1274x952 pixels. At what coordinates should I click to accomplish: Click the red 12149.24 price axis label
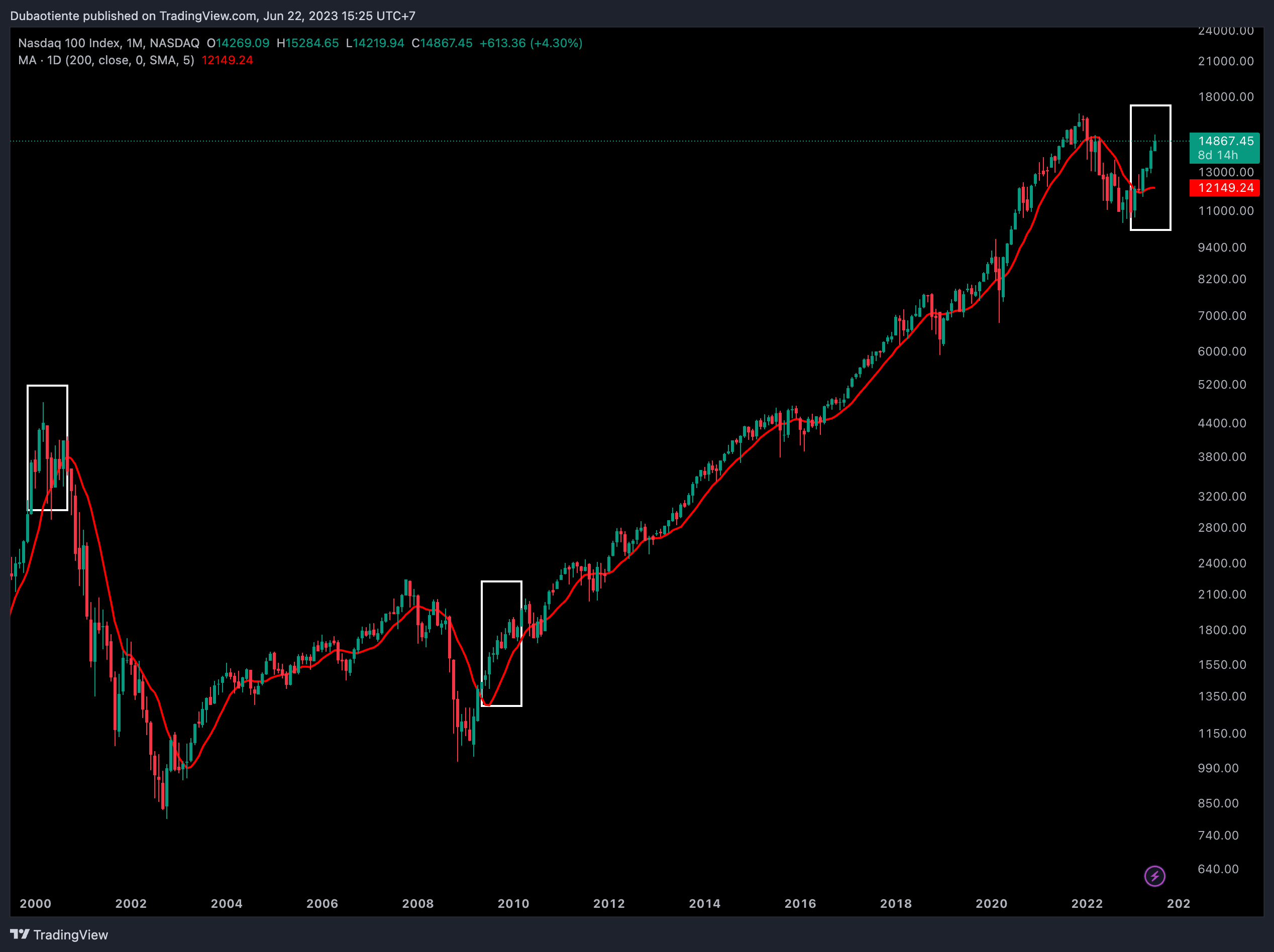1224,188
